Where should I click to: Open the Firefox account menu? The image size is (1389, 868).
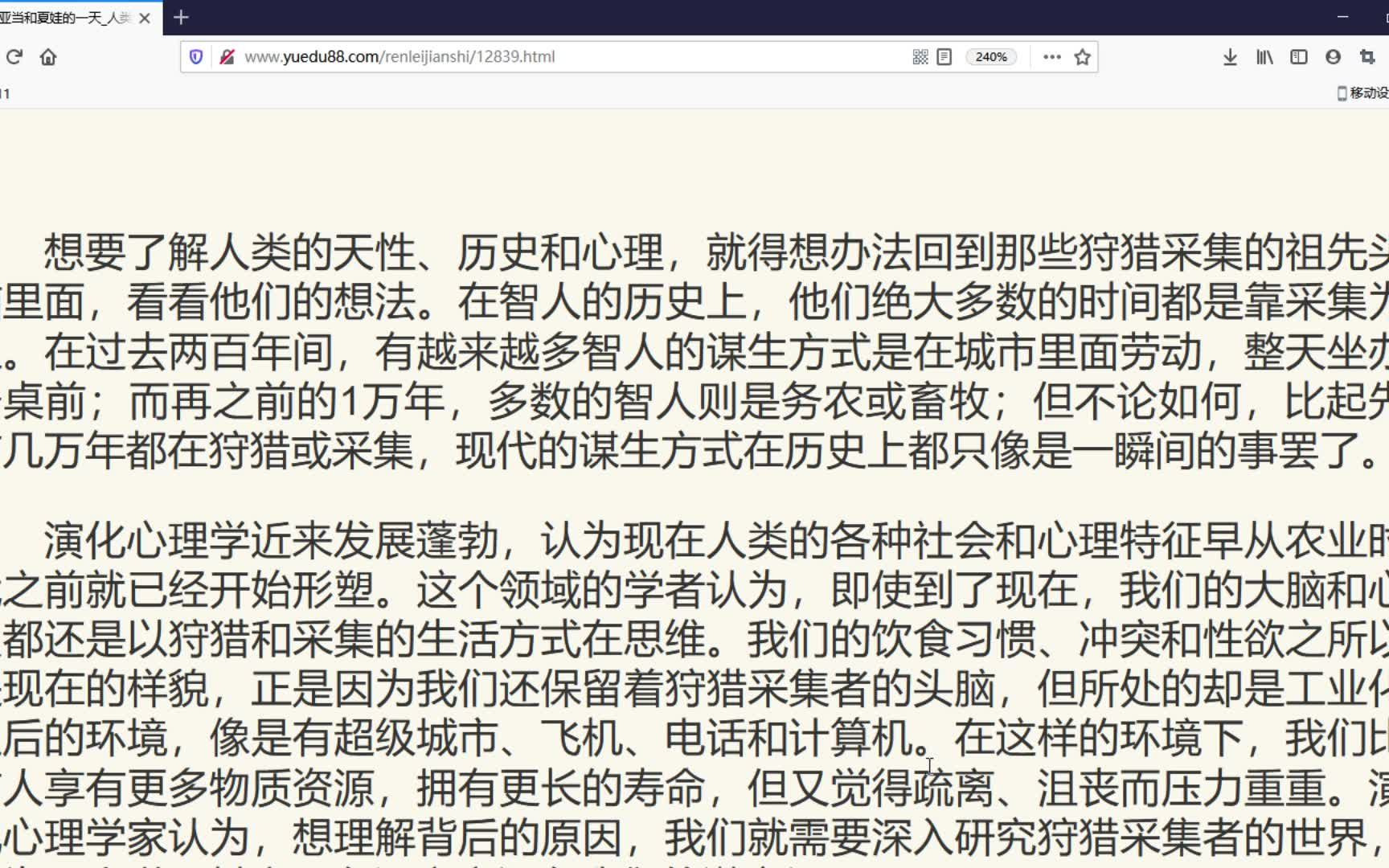click(1334, 57)
